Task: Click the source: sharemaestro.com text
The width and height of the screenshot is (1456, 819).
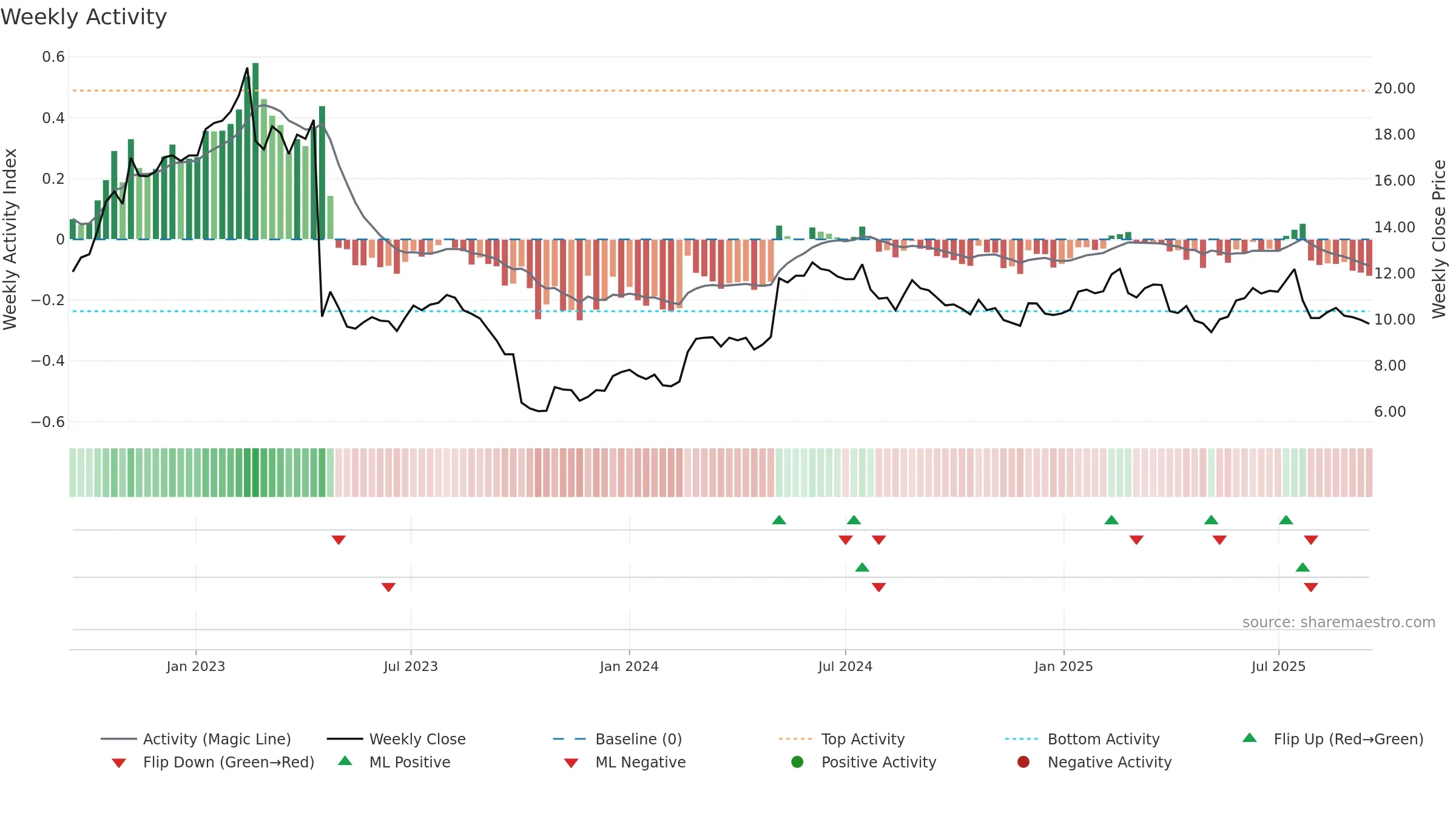Action: [1339, 622]
